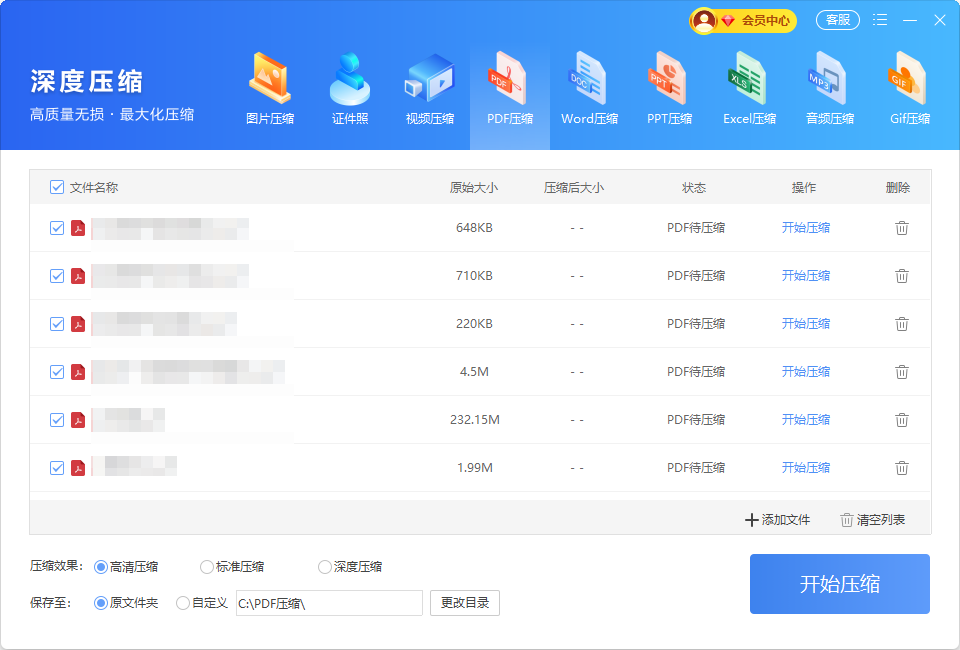Click 开始压缩 link for the 4.5M file
Image resolution: width=960 pixels, height=650 pixels.
806,372
